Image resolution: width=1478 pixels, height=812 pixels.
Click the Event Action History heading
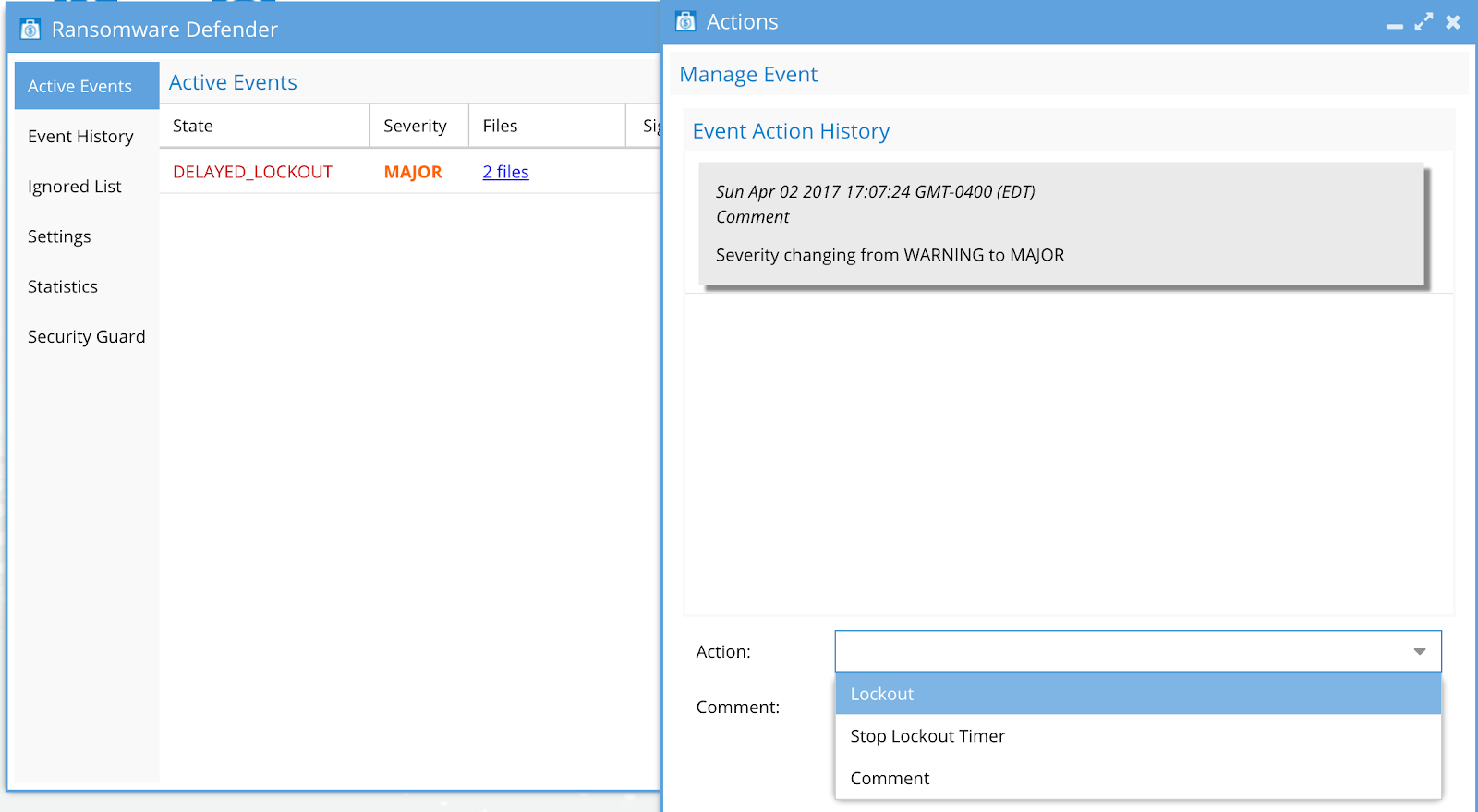coord(791,131)
